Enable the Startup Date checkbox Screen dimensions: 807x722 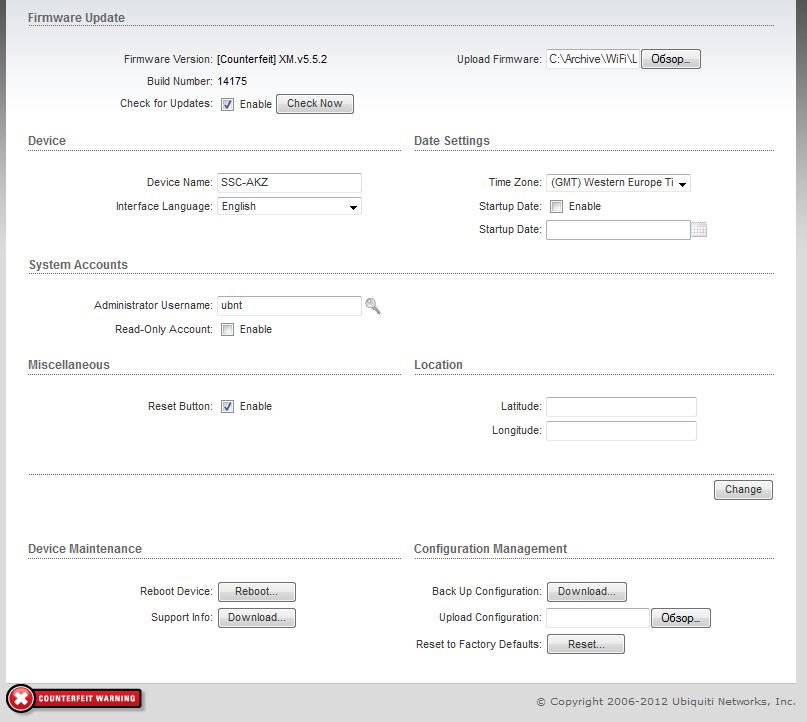[557, 207]
